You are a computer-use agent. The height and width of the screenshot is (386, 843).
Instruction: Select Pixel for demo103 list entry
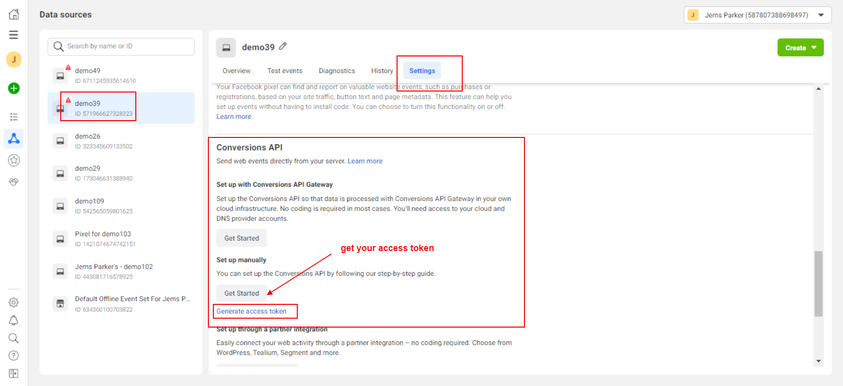(x=121, y=239)
